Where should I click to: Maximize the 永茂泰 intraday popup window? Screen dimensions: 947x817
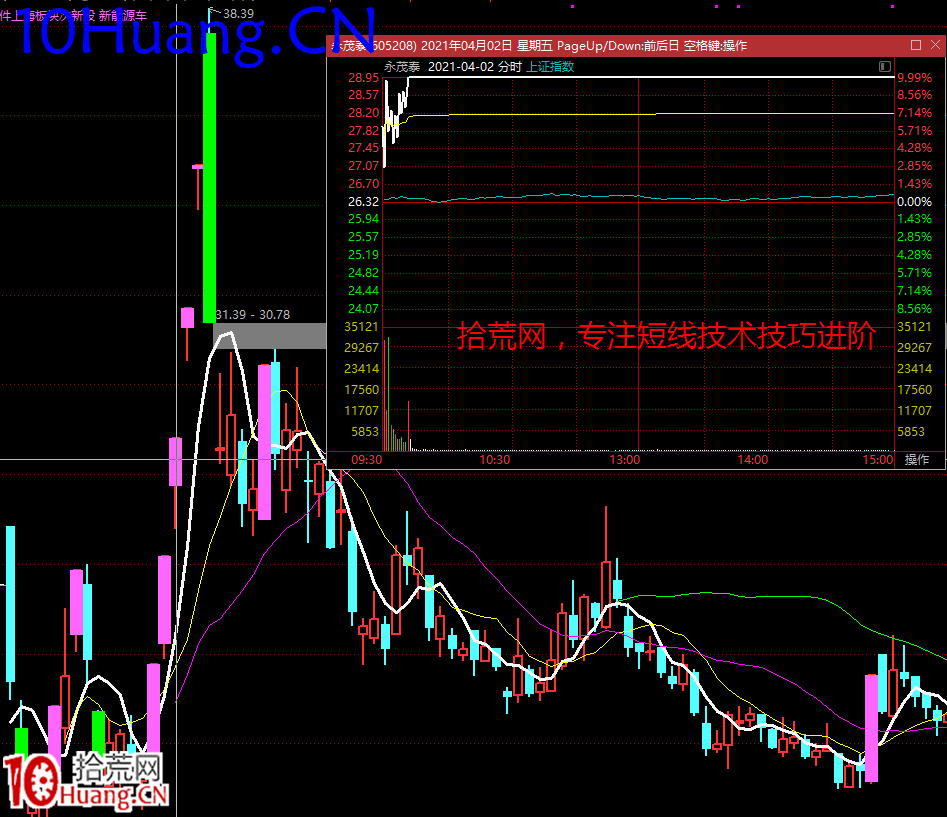[x=916, y=45]
